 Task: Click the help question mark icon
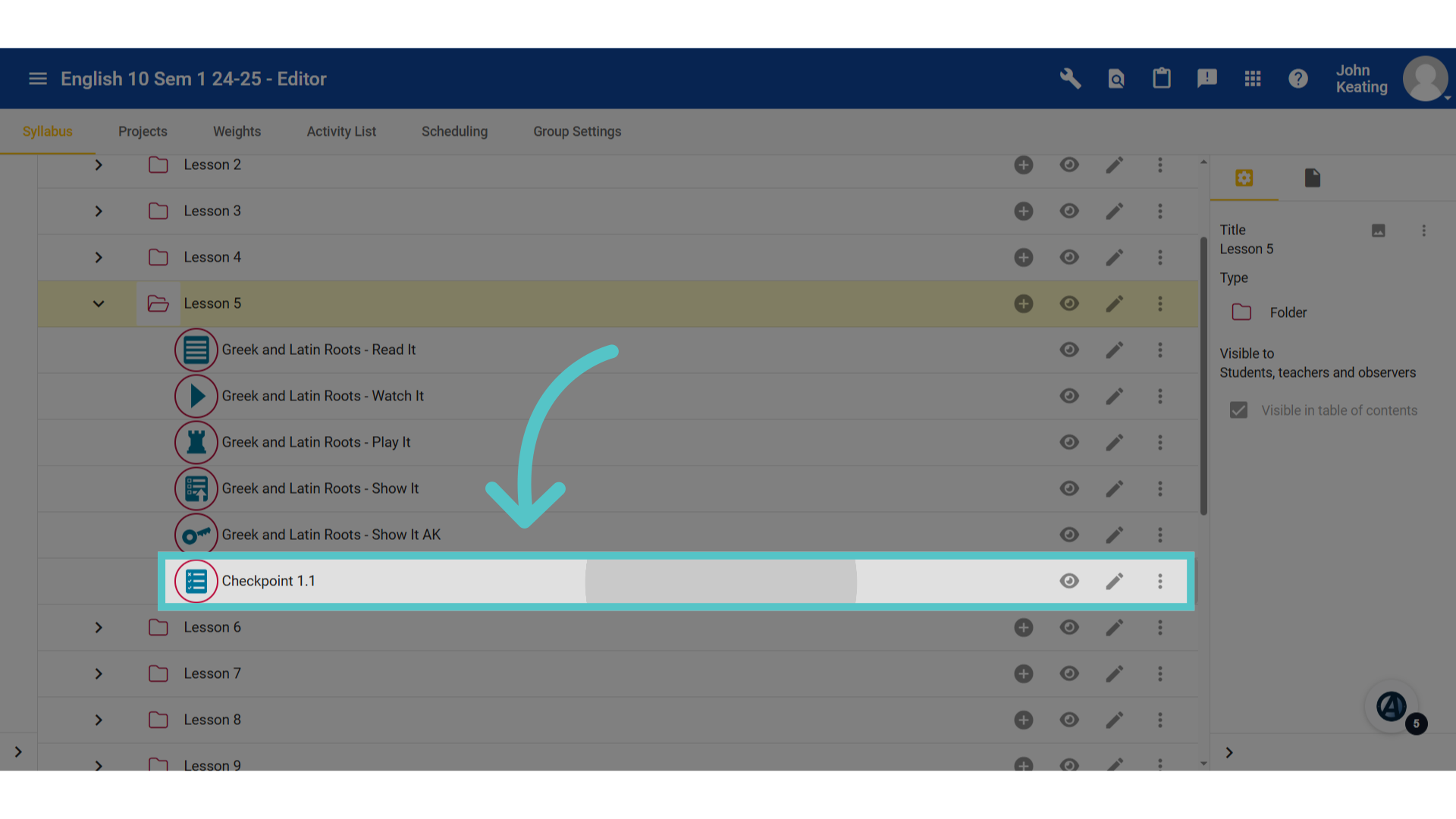click(x=1298, y=79)
